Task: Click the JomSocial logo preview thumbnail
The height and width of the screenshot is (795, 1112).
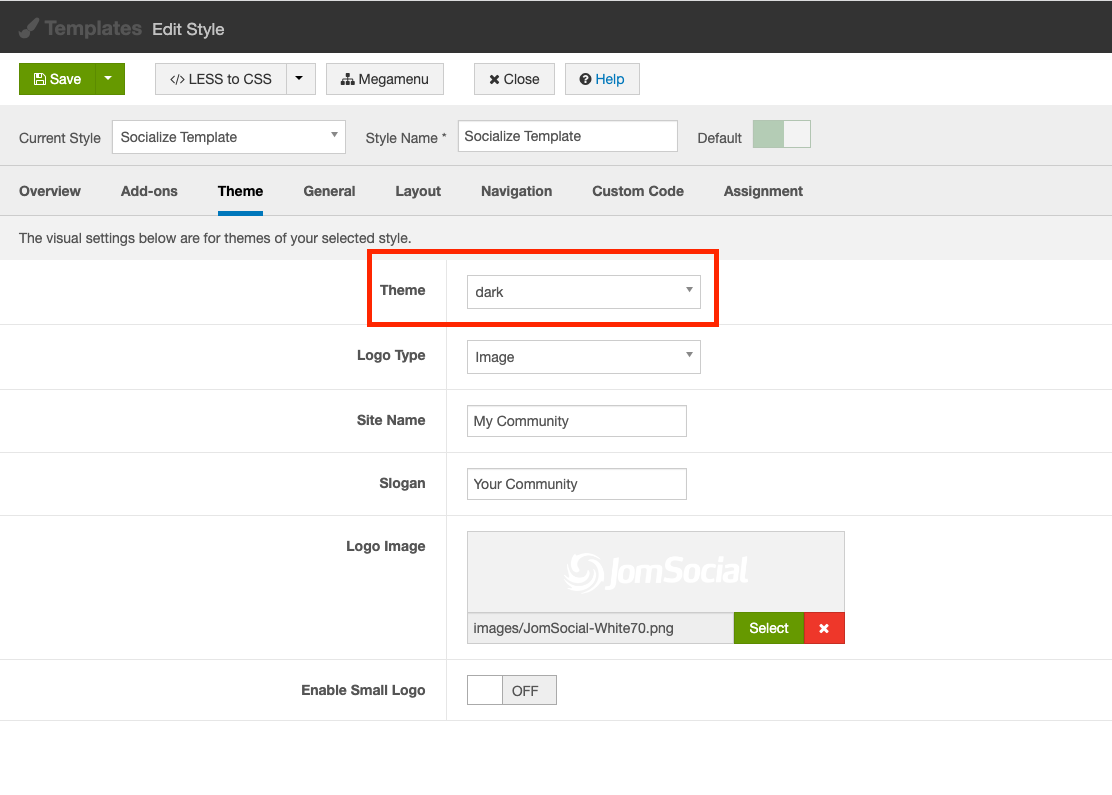Action: point(655,572)
